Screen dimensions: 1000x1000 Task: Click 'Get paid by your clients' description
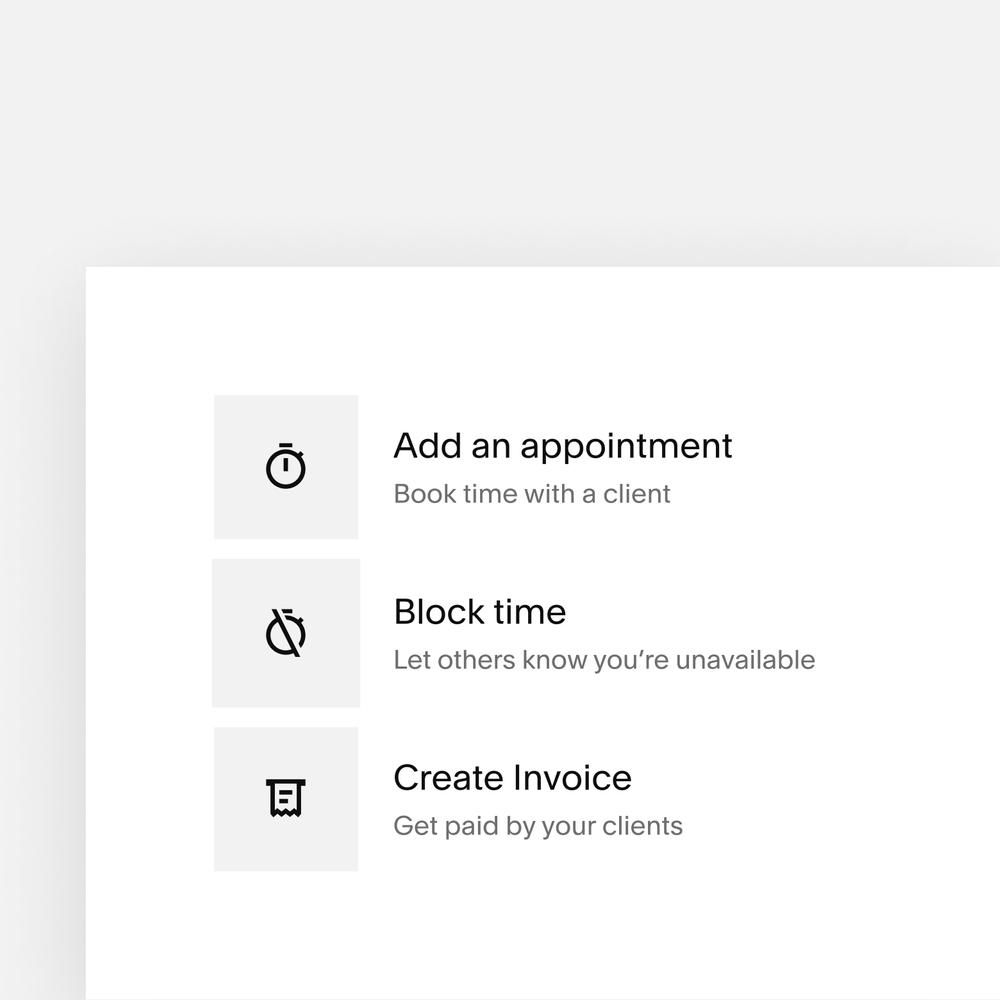pyautogui.click(x=537, y=826)
